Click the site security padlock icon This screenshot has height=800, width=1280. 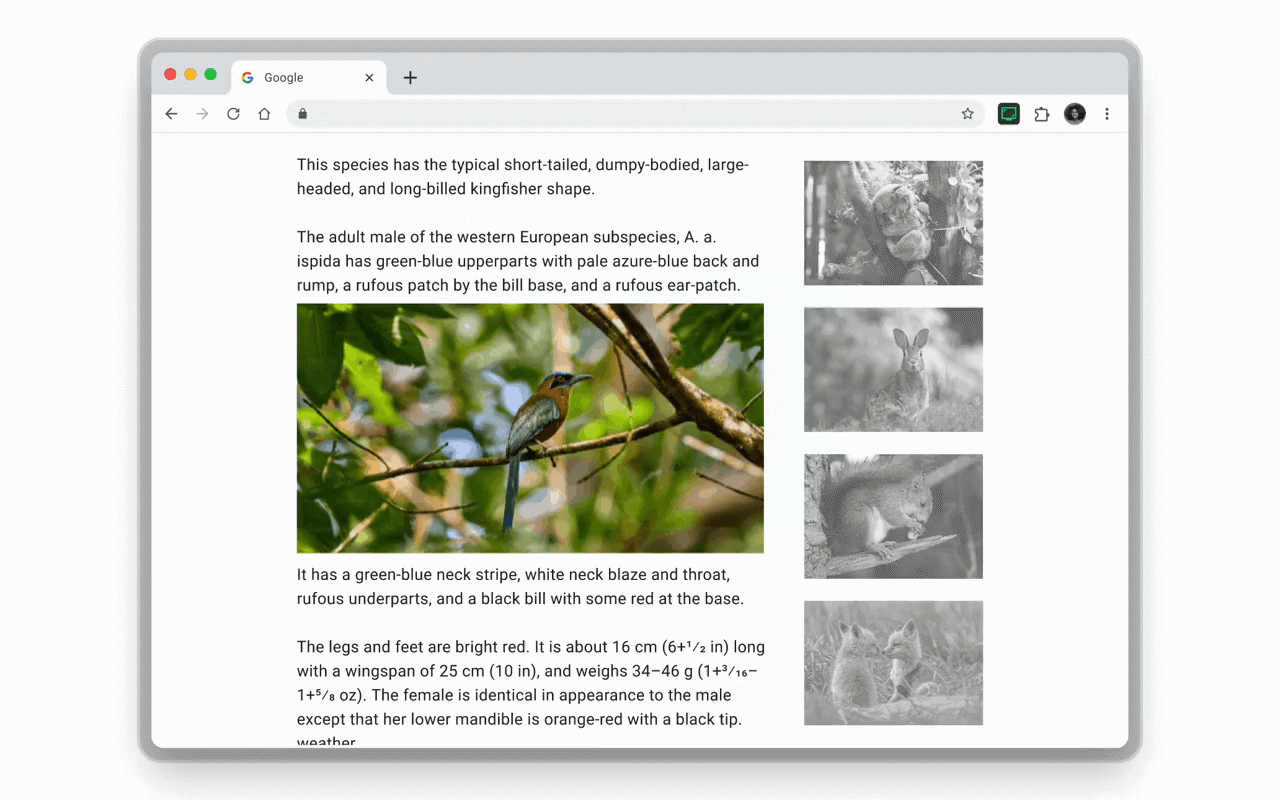302,114
